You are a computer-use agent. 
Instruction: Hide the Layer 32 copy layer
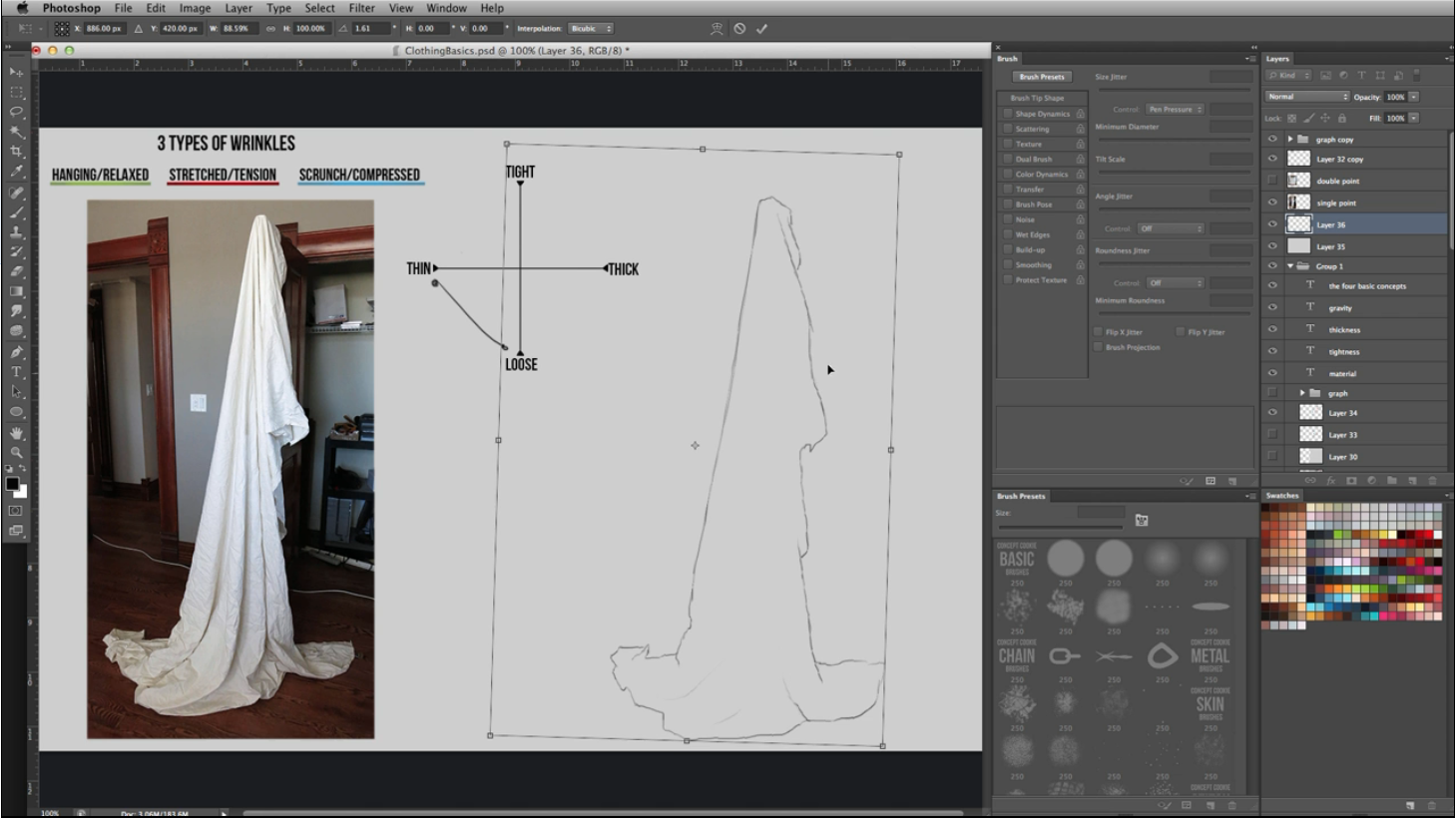coord(1272,159)
